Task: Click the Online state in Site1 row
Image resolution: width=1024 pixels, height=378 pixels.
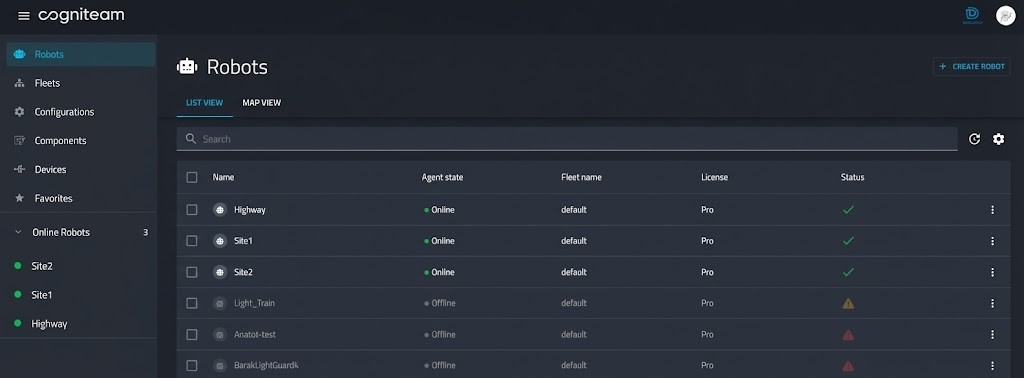Action: pyautogui.click(x=439, y=241)
